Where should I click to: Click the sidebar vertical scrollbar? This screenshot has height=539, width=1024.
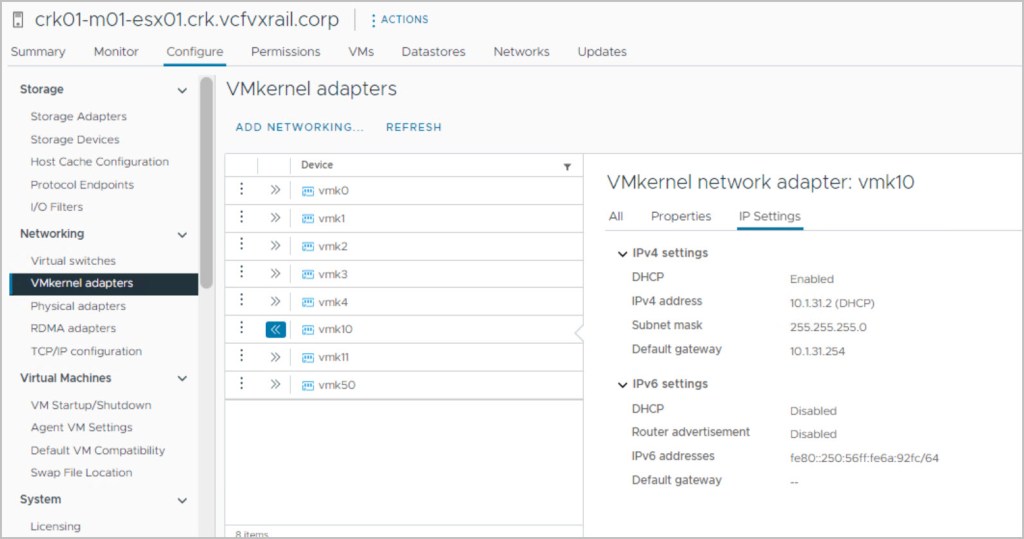click(206, 180)
